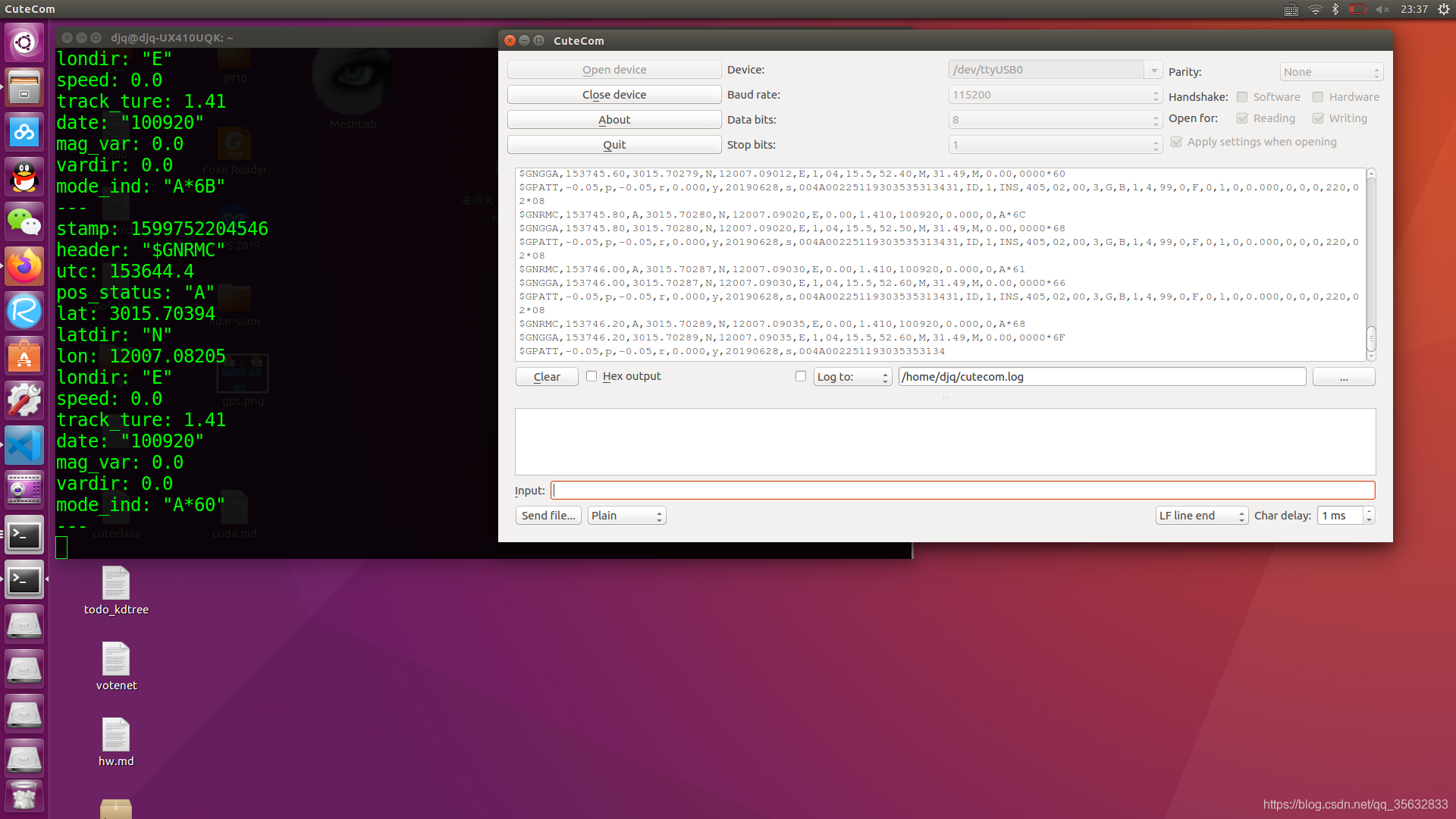Click the Quit button in CuteCom

coord(614,145)
